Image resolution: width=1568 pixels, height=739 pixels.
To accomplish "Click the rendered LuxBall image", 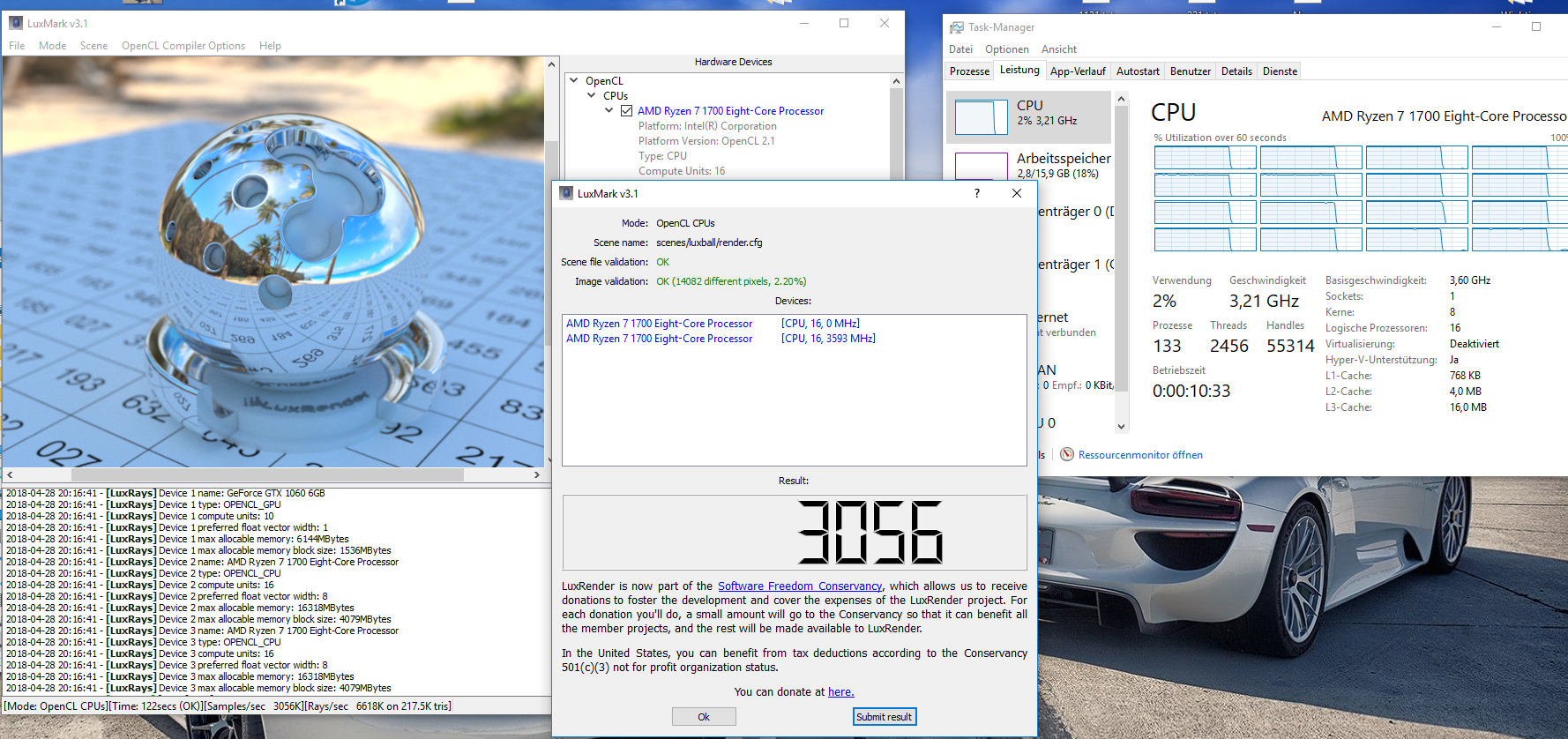I will (x=273, y=262).
